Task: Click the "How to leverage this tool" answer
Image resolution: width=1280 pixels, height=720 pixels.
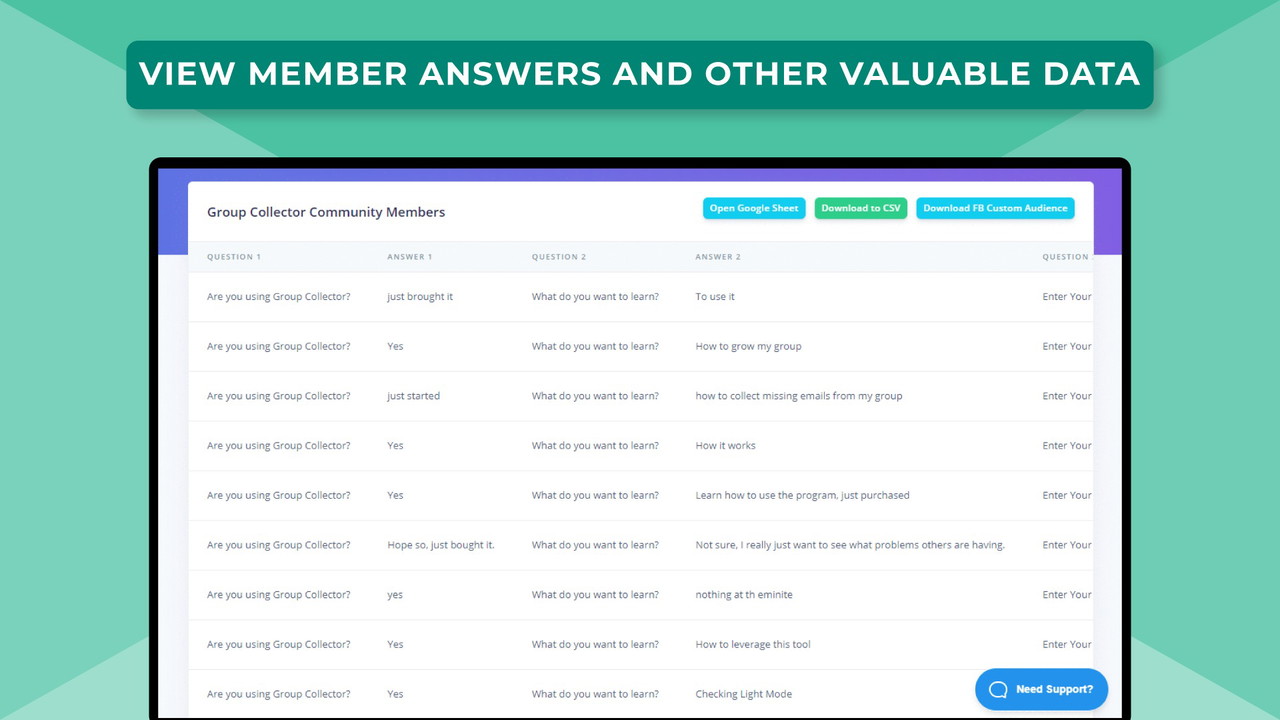Action: coord(752,644)
